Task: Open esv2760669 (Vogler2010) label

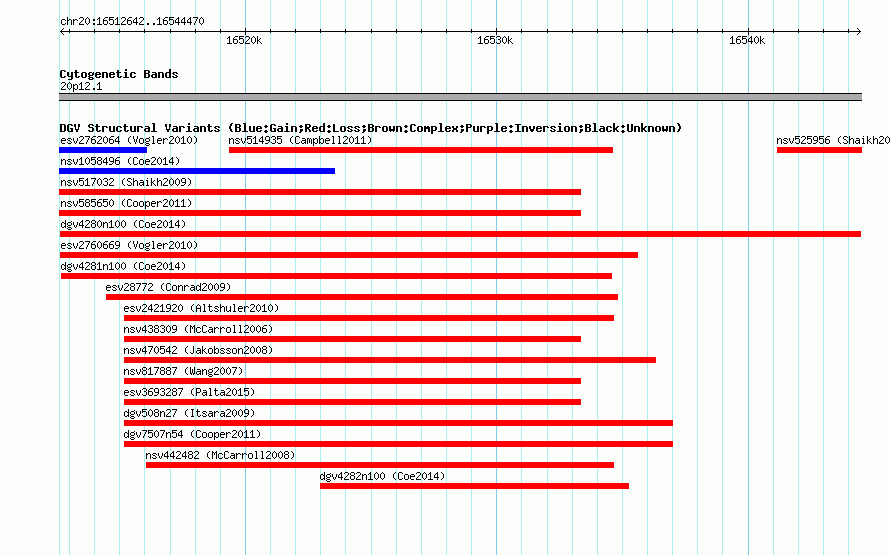Action: pos(129,245)
